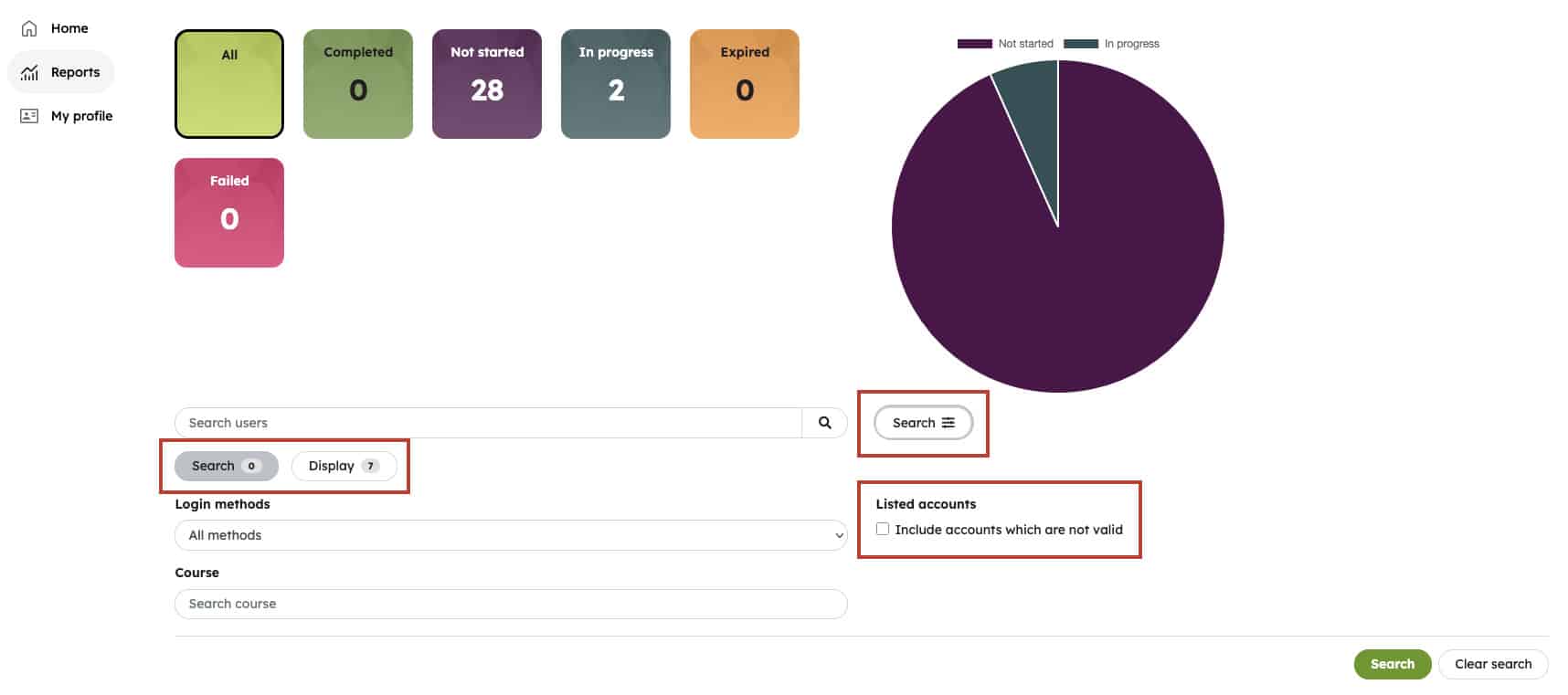Filter by the In progress tile

click(616, 84)
